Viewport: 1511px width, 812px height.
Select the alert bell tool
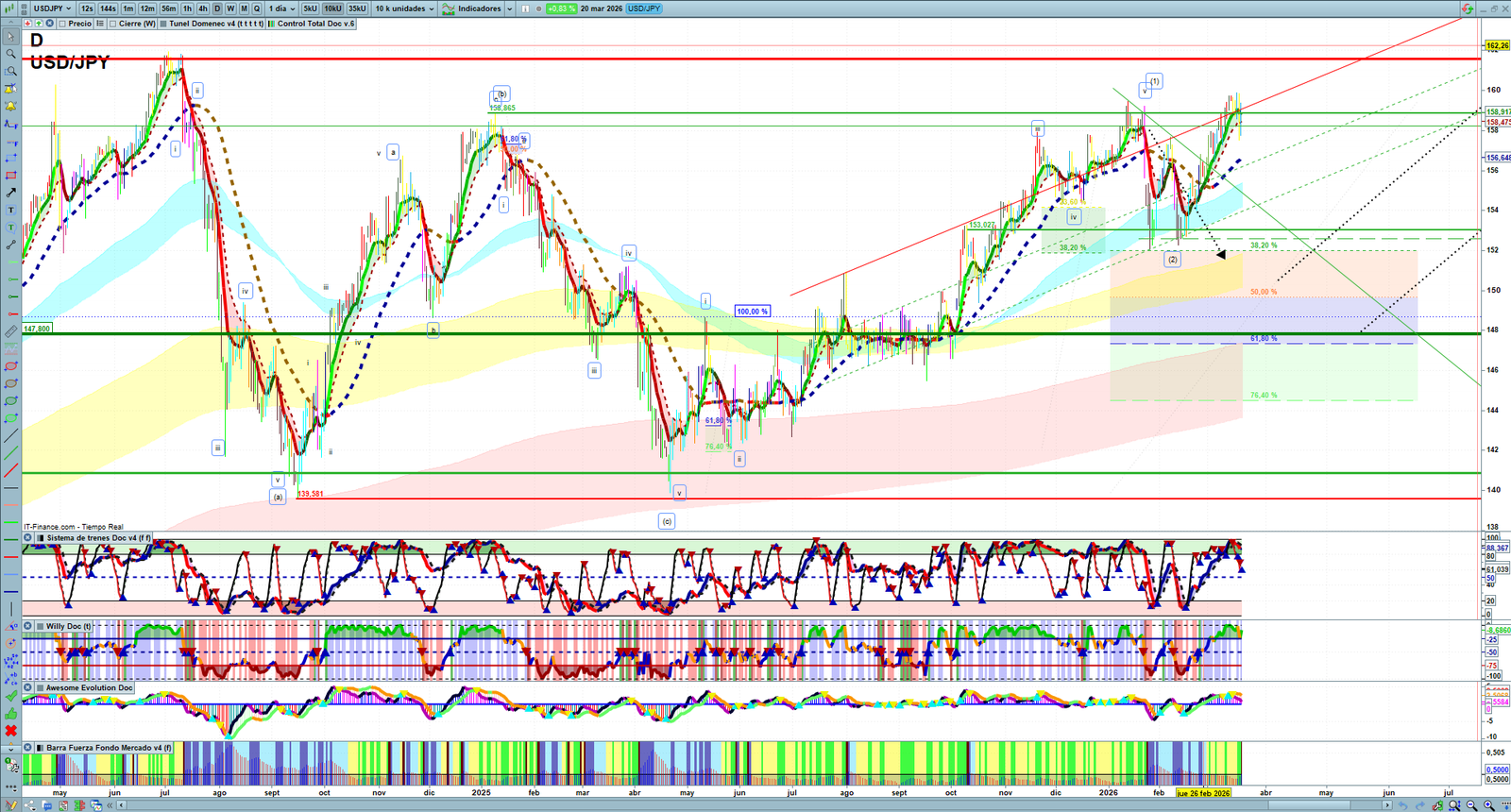[11, 106]
